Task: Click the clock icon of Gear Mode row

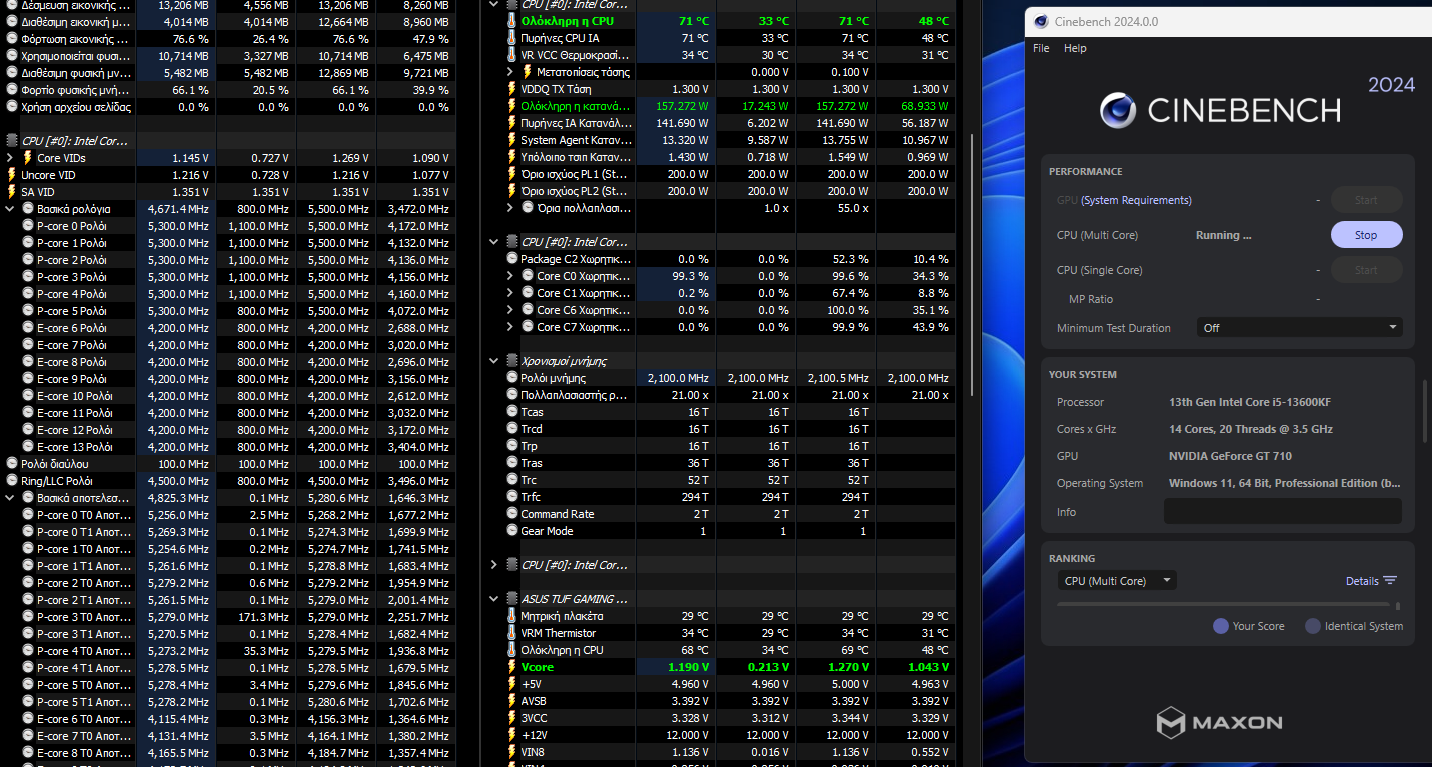Action: coord(512,531)
